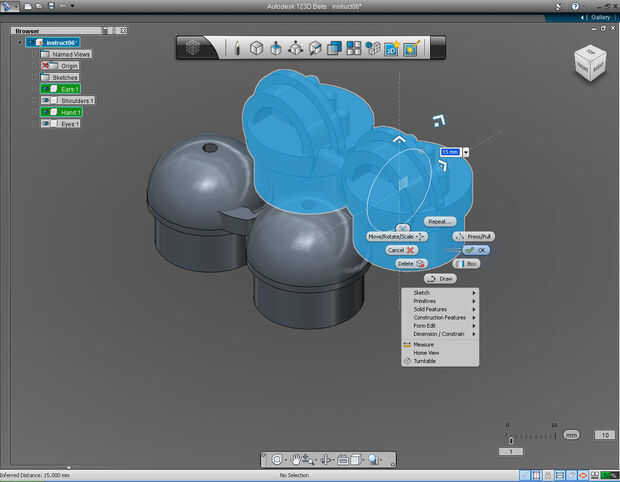Toggle the red-bordered grid status bar button
The width and height of the screenshot is (620, 482).
[536, 475]
